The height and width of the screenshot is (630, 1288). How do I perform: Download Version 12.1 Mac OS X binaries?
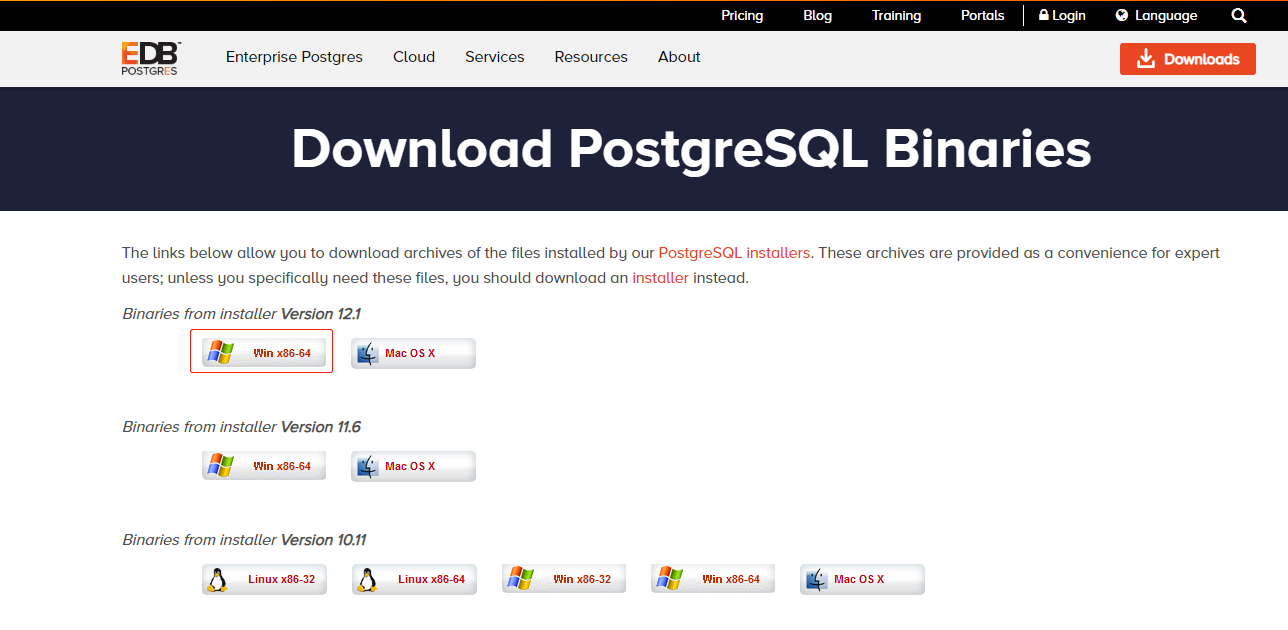pos(413,353)
